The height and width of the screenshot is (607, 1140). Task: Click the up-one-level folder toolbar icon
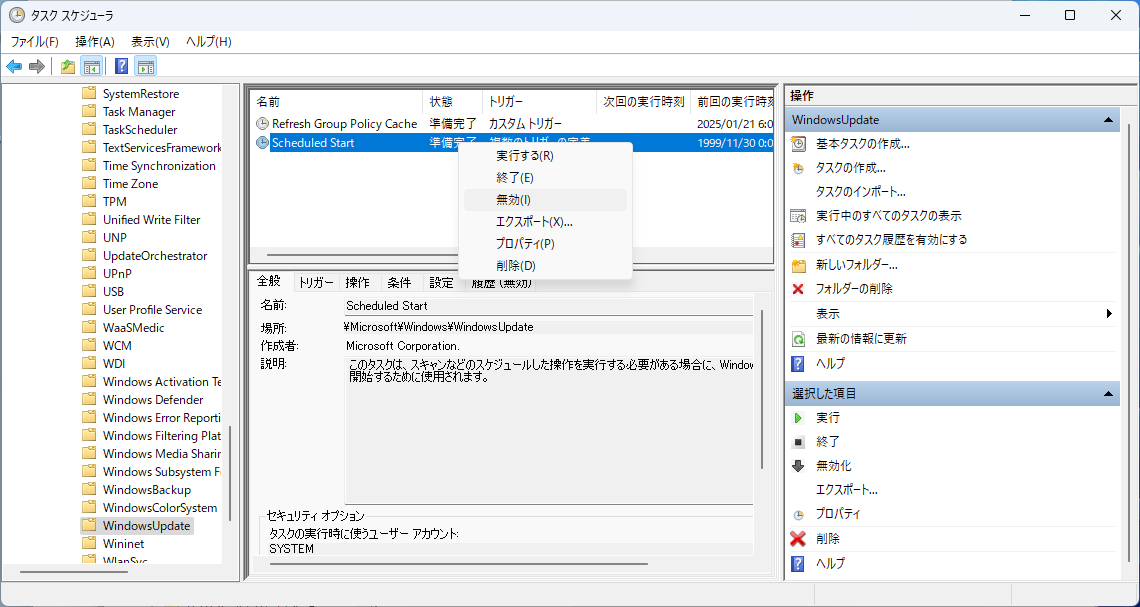pyautogui.click(x=67, y=67)
